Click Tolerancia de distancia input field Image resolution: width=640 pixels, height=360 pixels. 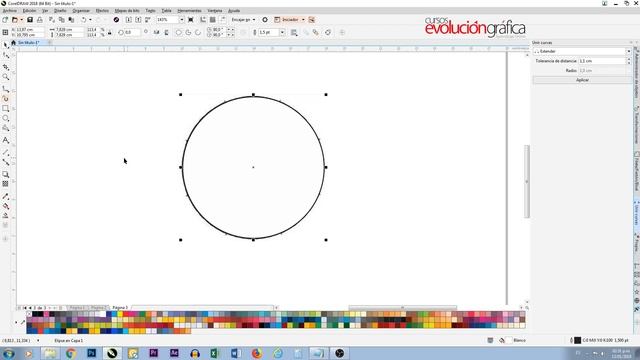602,61
